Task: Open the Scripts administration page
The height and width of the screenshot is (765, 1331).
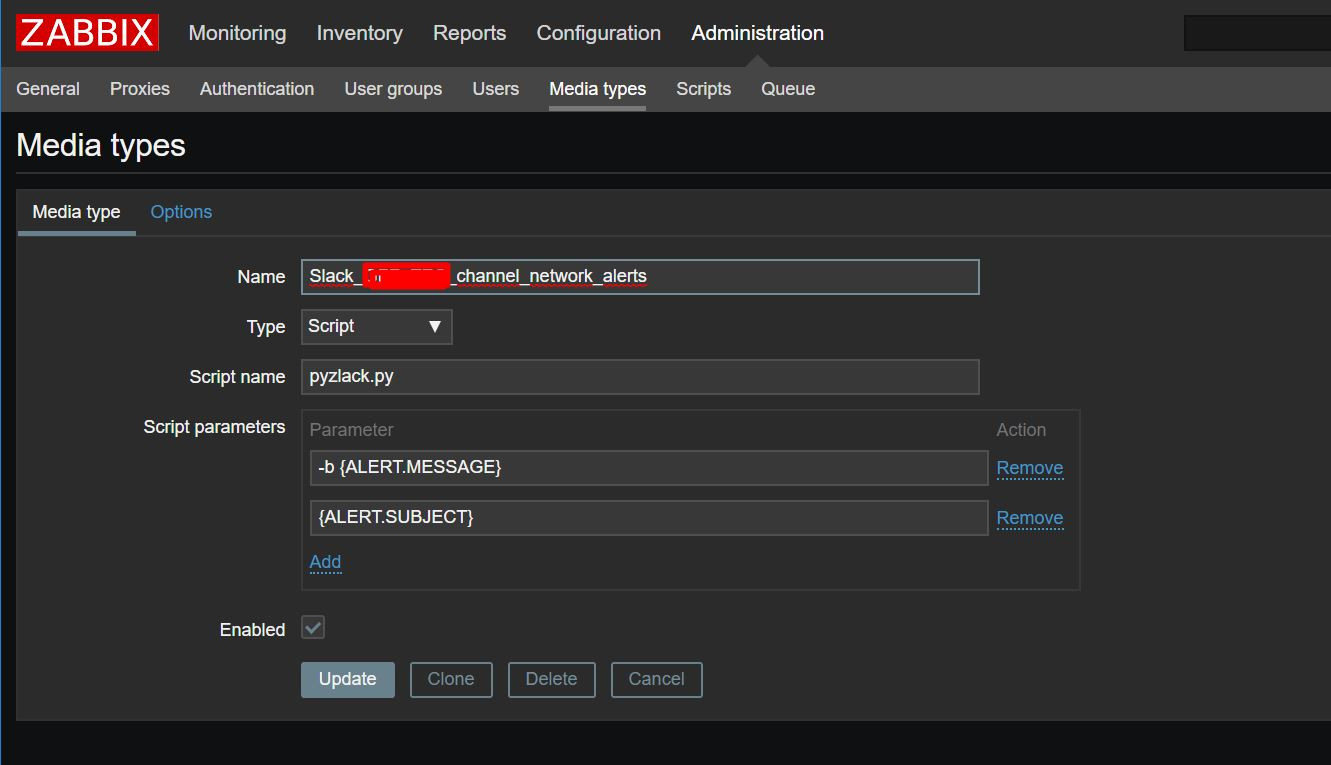Action: coord(703,89)
